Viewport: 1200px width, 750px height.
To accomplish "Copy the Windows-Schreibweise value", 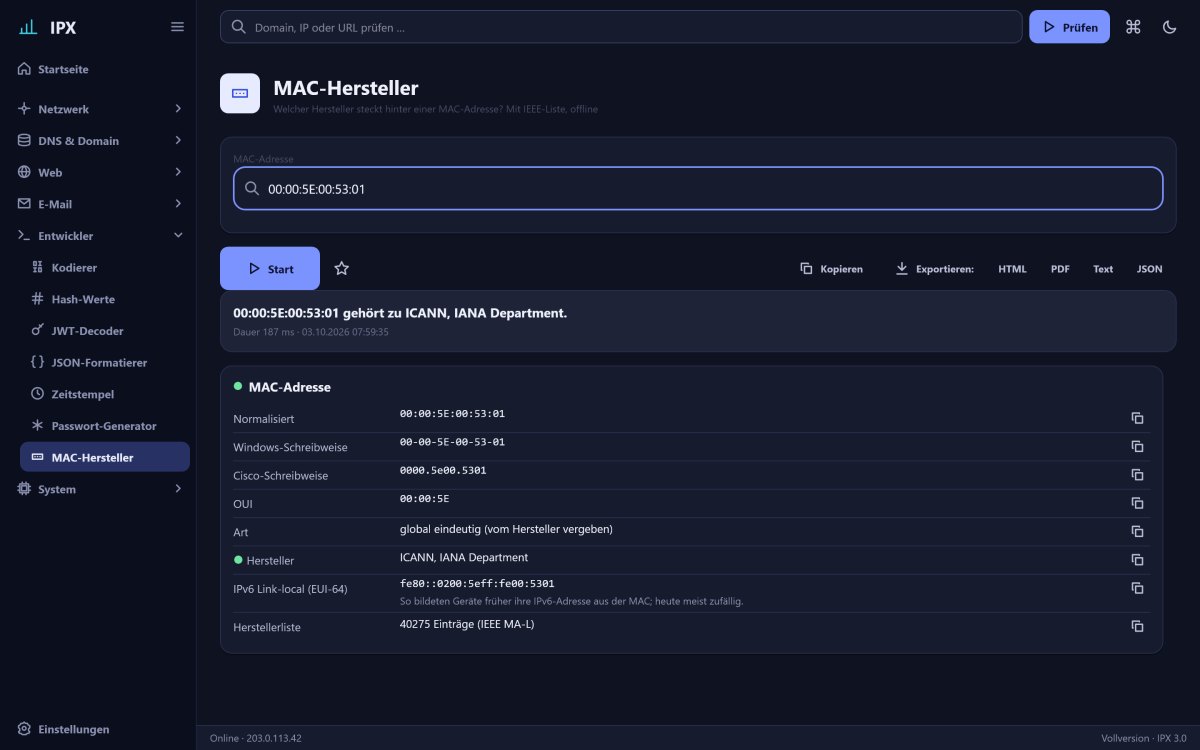I will 1137,446.
